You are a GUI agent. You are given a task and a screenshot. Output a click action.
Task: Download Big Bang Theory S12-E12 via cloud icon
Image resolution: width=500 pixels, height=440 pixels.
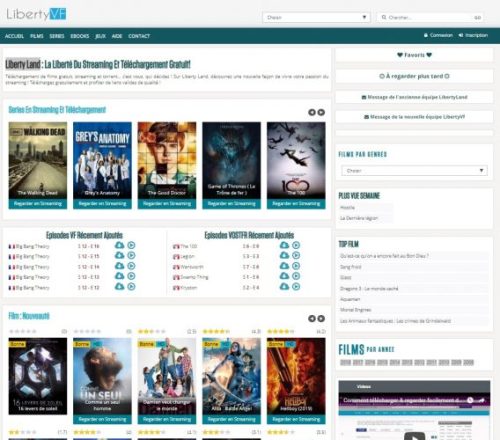tap(119, 287)
